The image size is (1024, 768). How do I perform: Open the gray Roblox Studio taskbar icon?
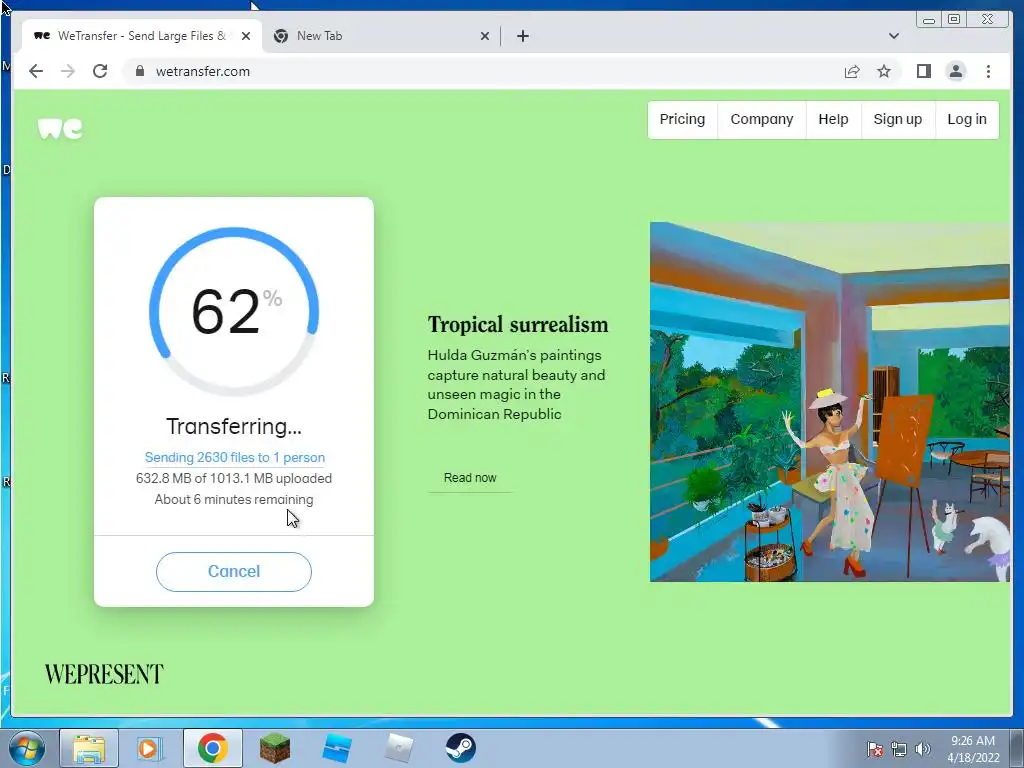coord(399,748)
